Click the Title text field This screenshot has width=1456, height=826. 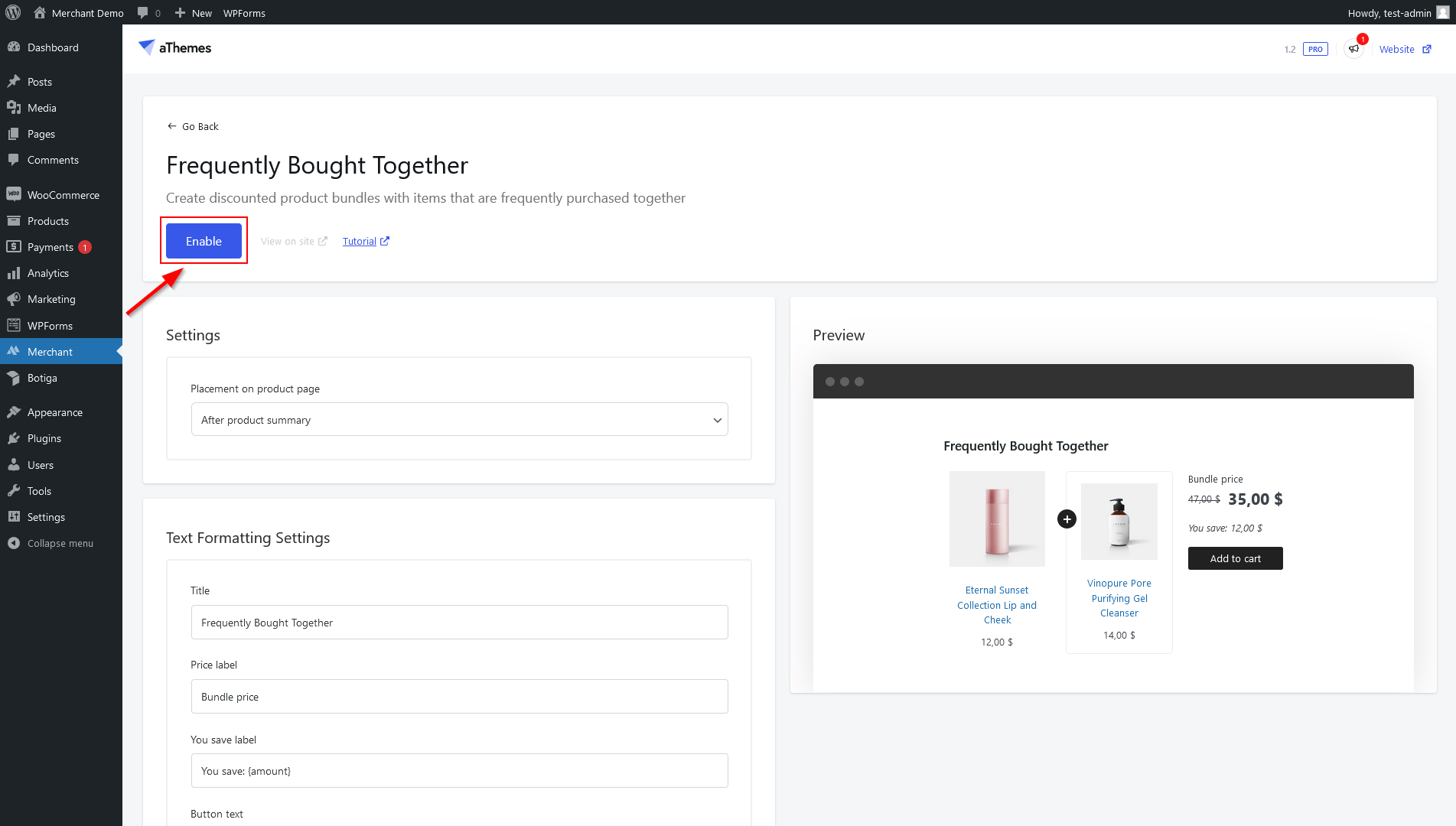pyautogui.click(x=459, y=623)
